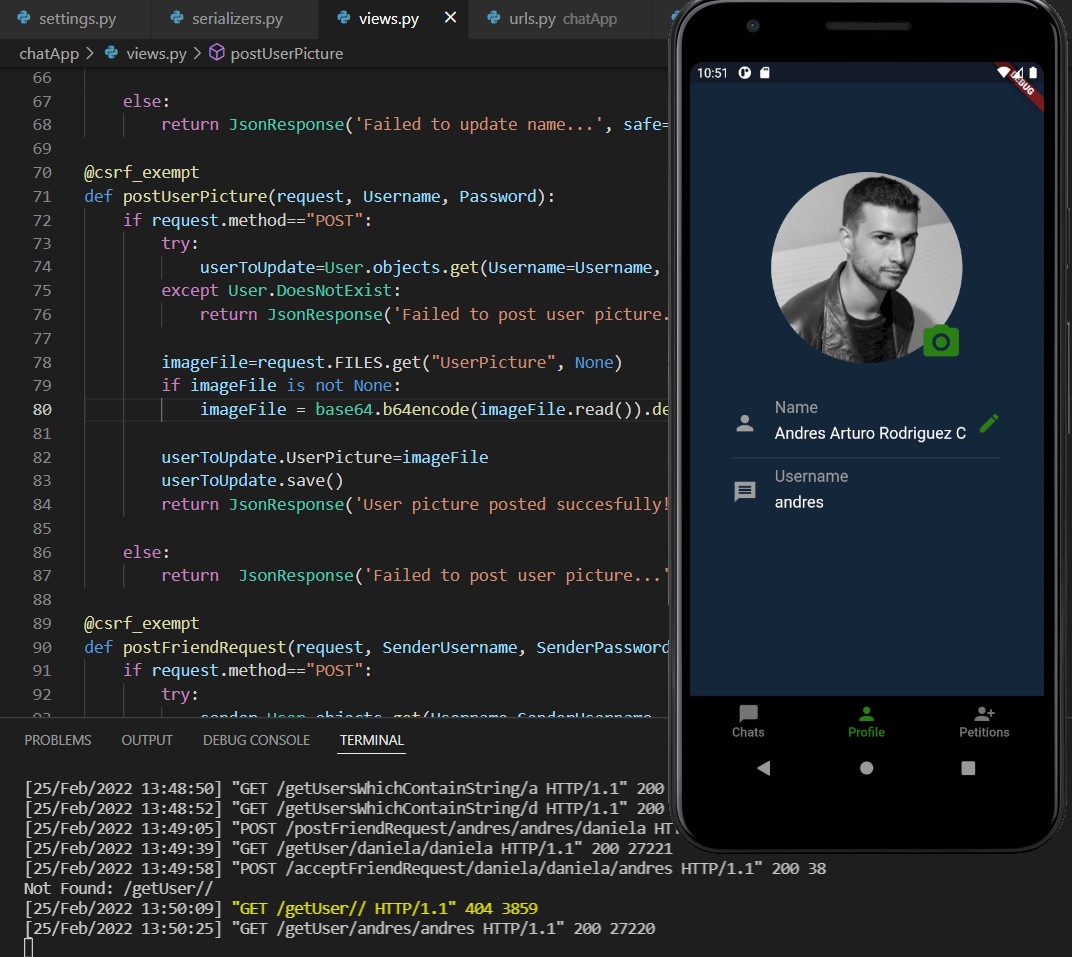1072x957 pixels.
Task: Click the green pencil edit name icon
Action: click(x=989, y=423)
